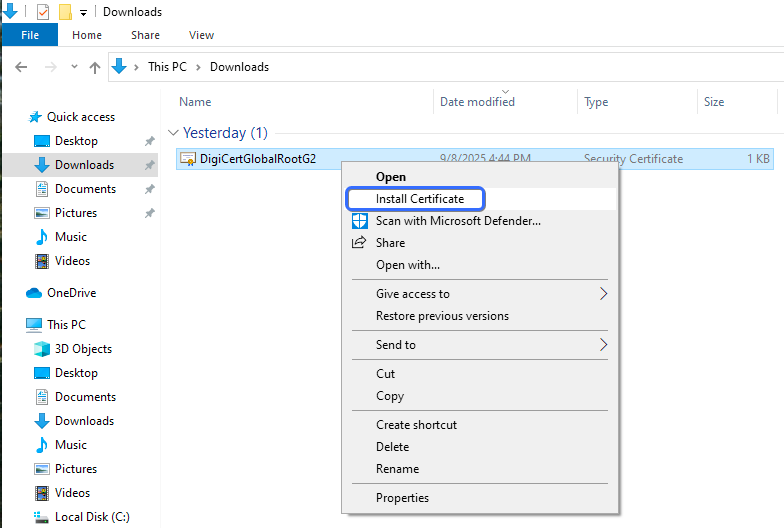The width and height of the screenshot is (784, 528).
Task: Switch to the View ribbon tab
Action: pyautogui.click(x=201, y=35)
